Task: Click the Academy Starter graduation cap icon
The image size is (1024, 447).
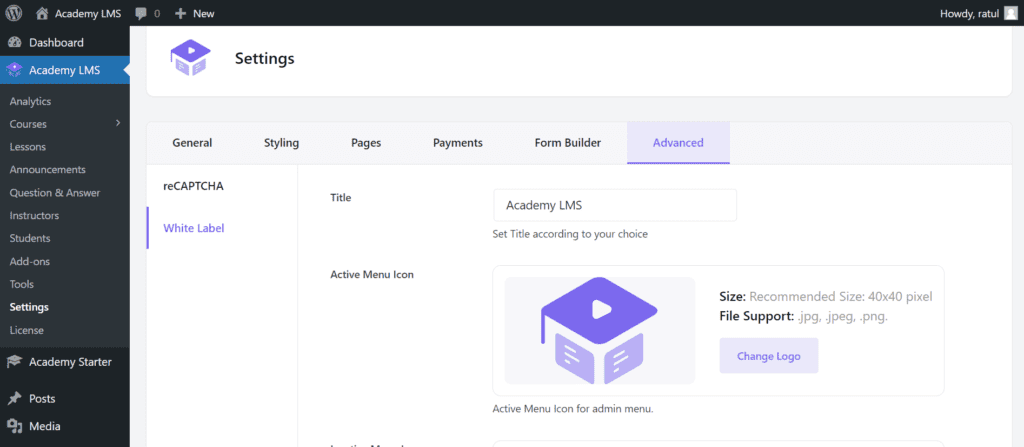Action: pyautogui.click(x=14, y=362)
